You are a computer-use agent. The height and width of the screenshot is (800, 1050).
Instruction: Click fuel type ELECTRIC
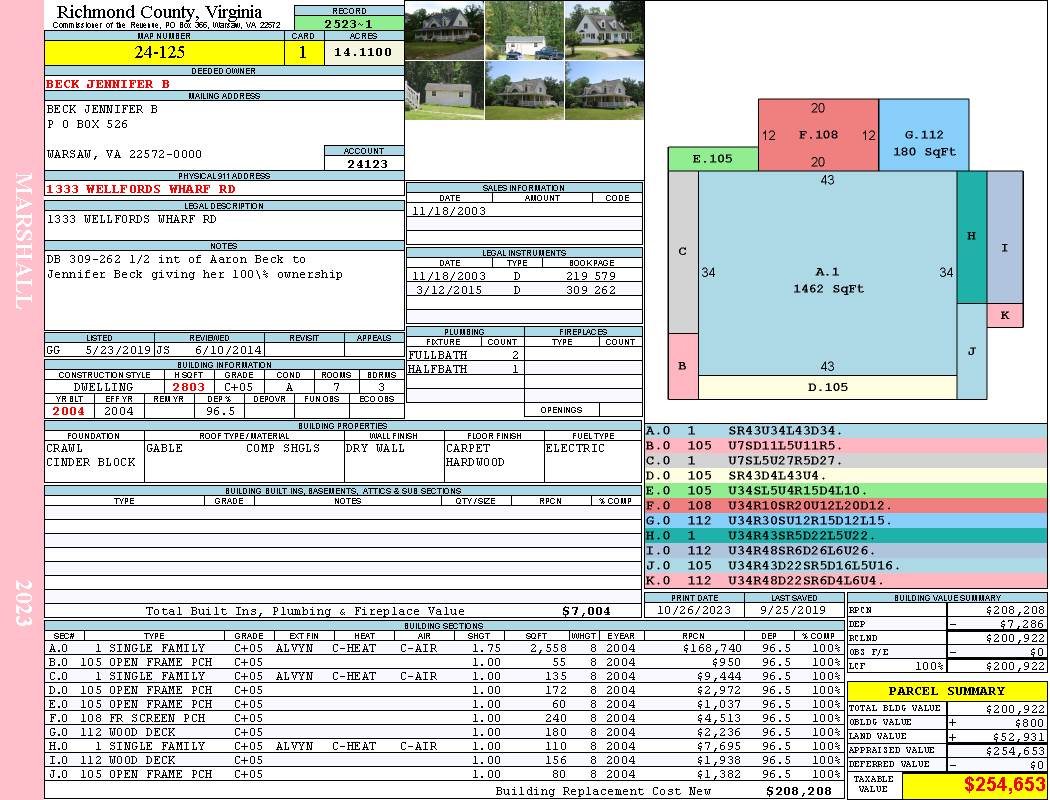[x=575, y=448]
